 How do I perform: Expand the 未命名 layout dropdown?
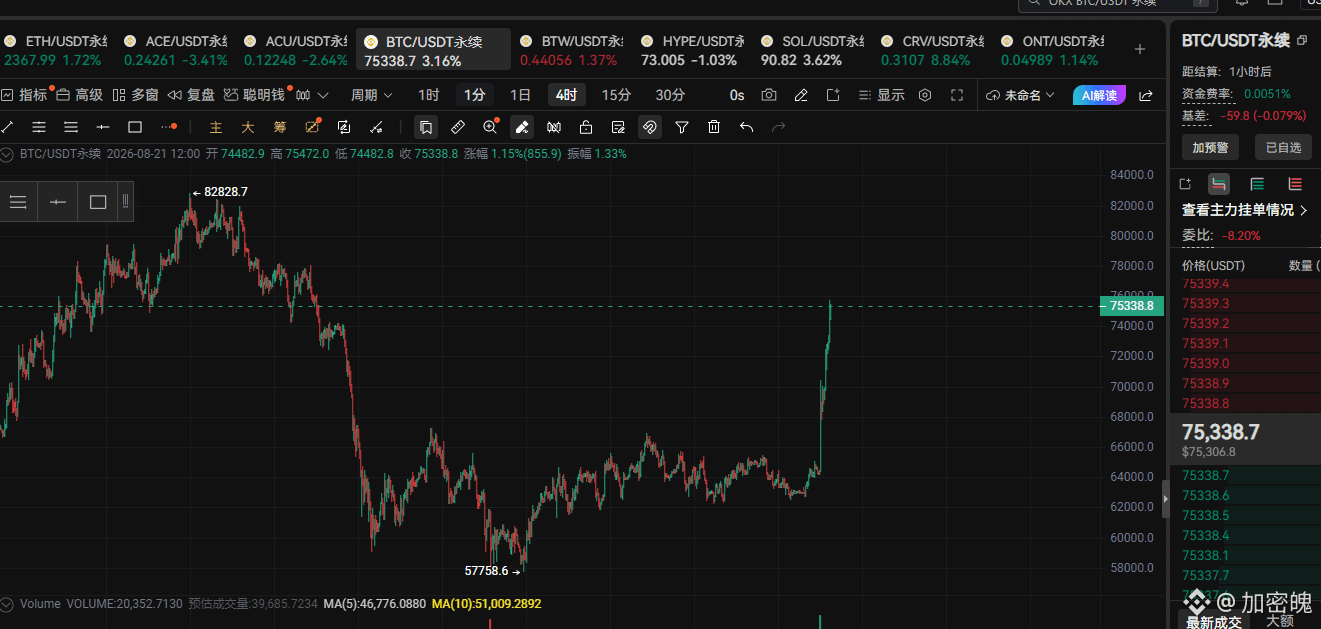pos(1020,95)
